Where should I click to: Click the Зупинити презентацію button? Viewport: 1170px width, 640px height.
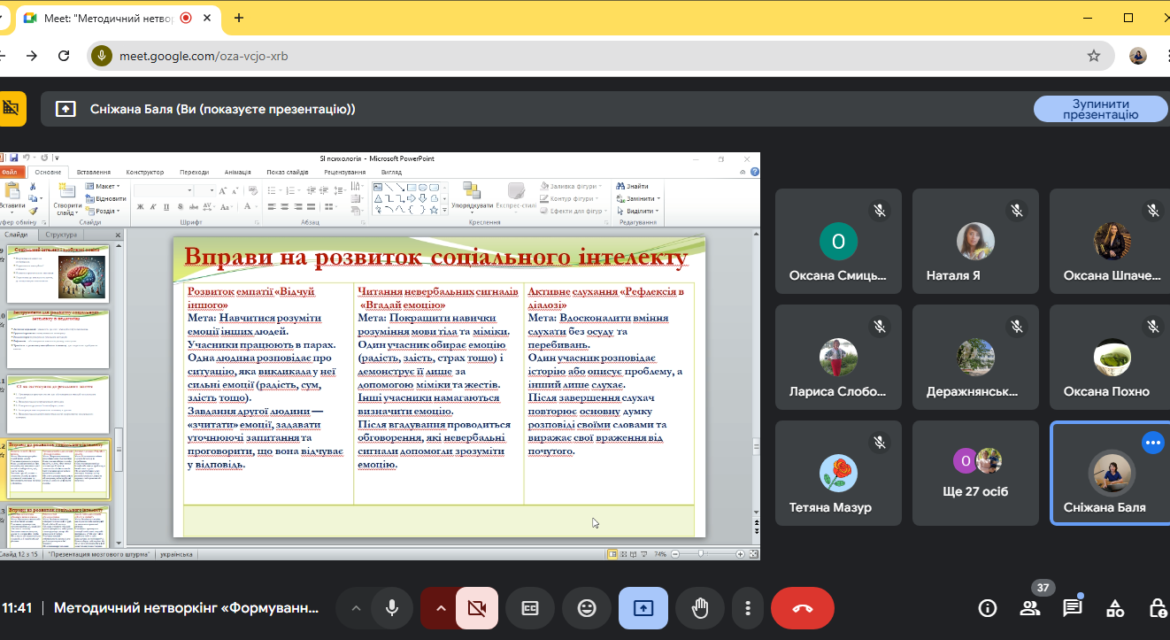pos(1101,109)
